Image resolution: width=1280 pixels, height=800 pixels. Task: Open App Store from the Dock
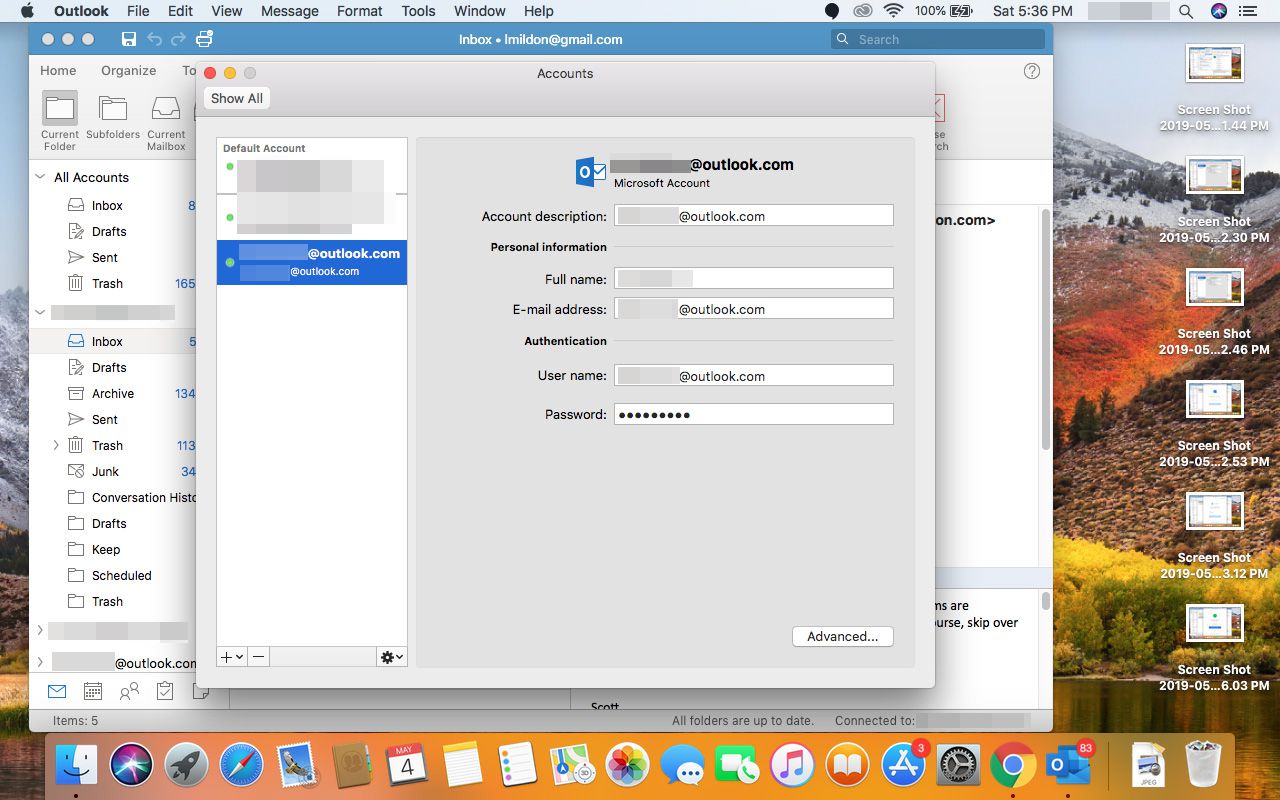pyautogui.click(x=903, y=767)
